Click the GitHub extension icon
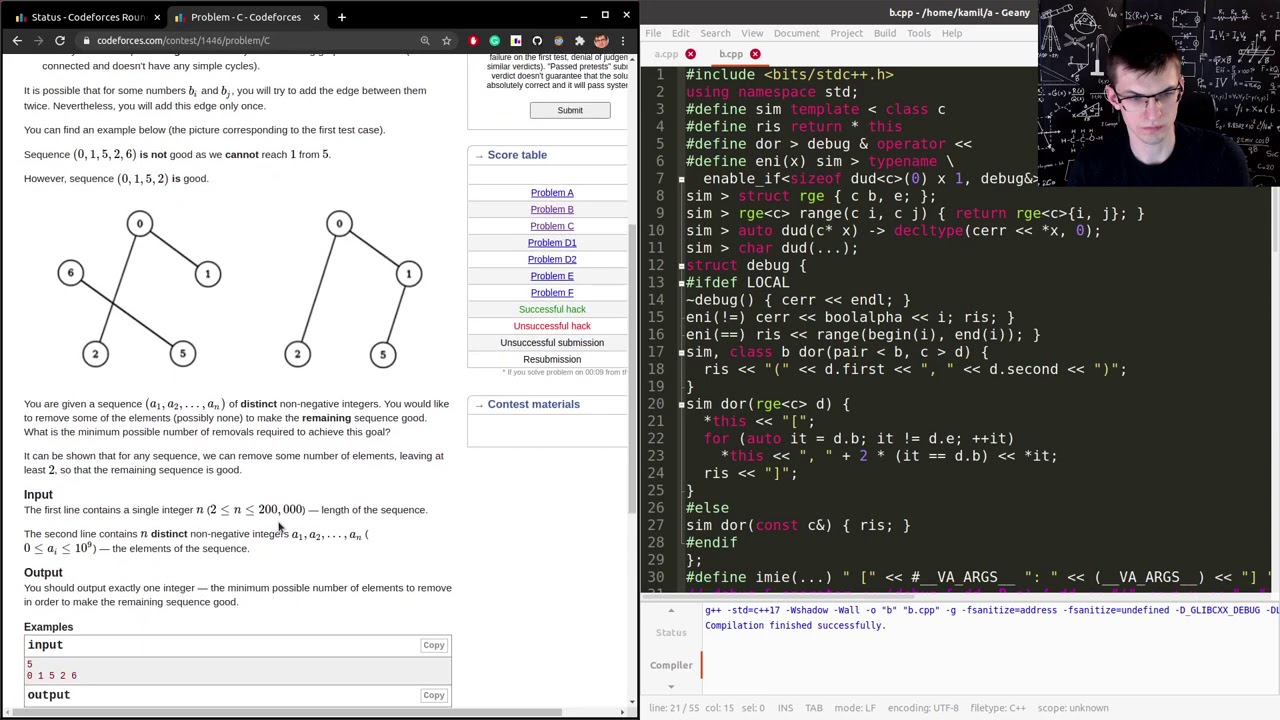The width and height of the screenshot is (1280, 720). [537, 41]
